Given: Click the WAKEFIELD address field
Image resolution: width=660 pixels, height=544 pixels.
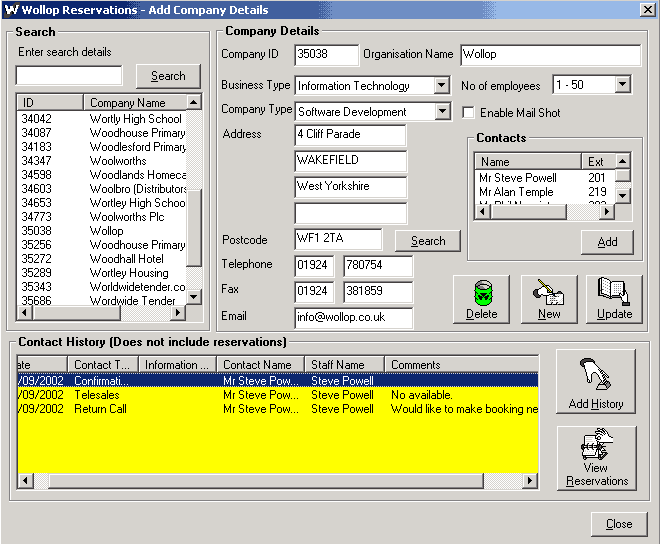Looking at the screenshot, I should [351, 161].
